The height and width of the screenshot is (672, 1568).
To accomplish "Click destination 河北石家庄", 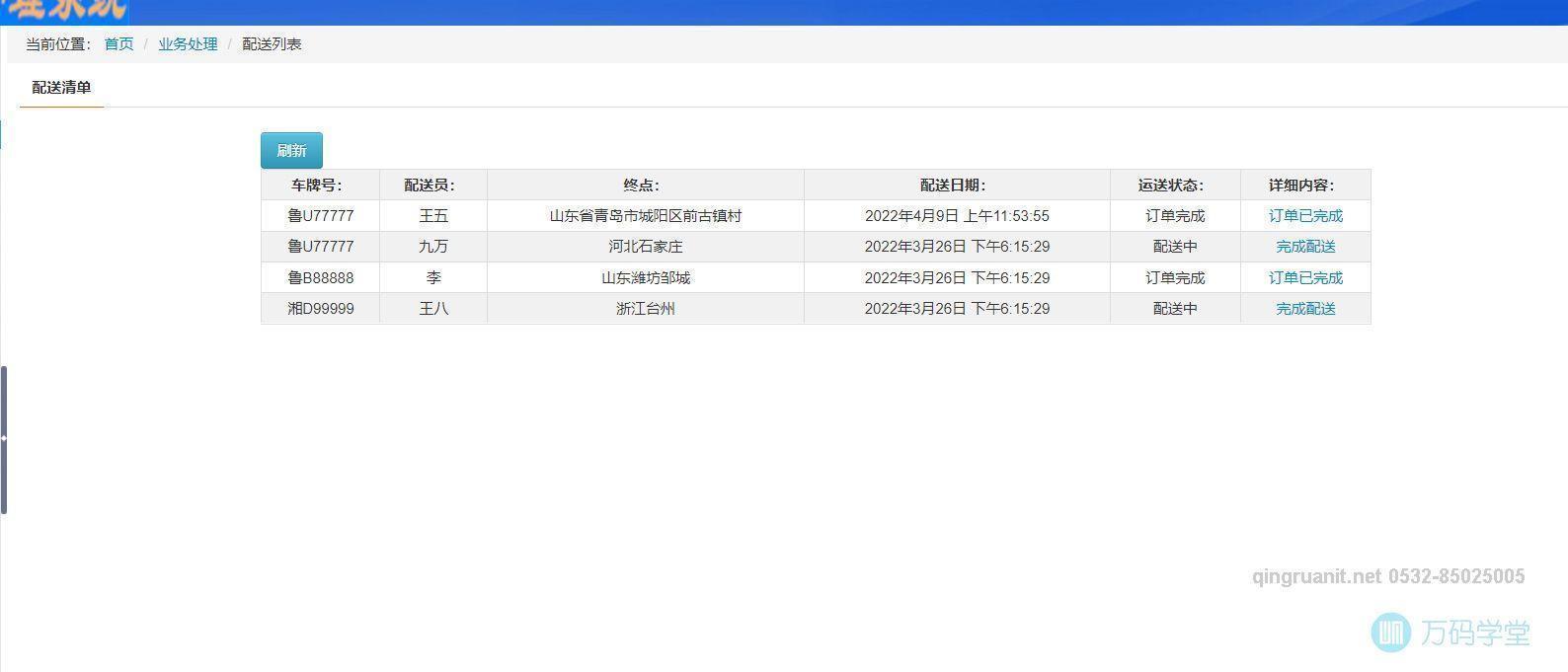I will coord(645,247).
